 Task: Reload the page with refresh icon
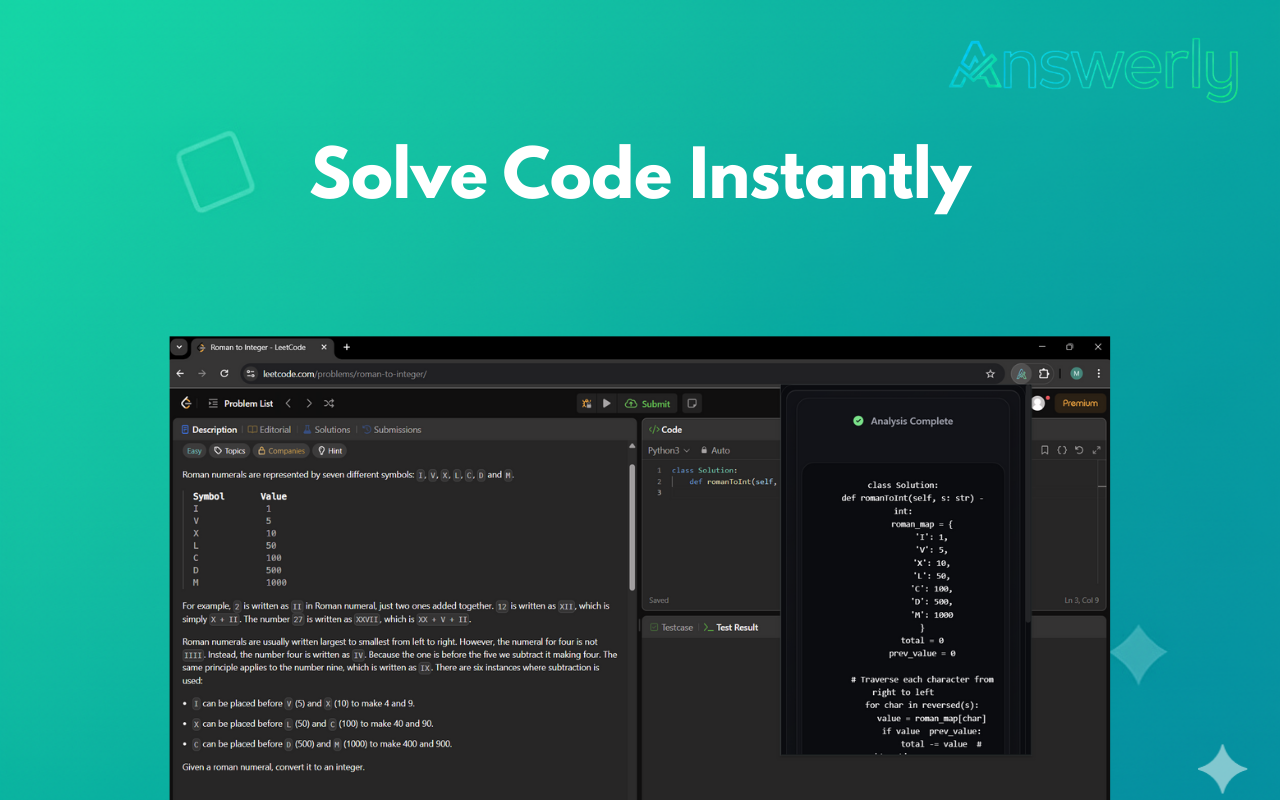pos(224,373)
